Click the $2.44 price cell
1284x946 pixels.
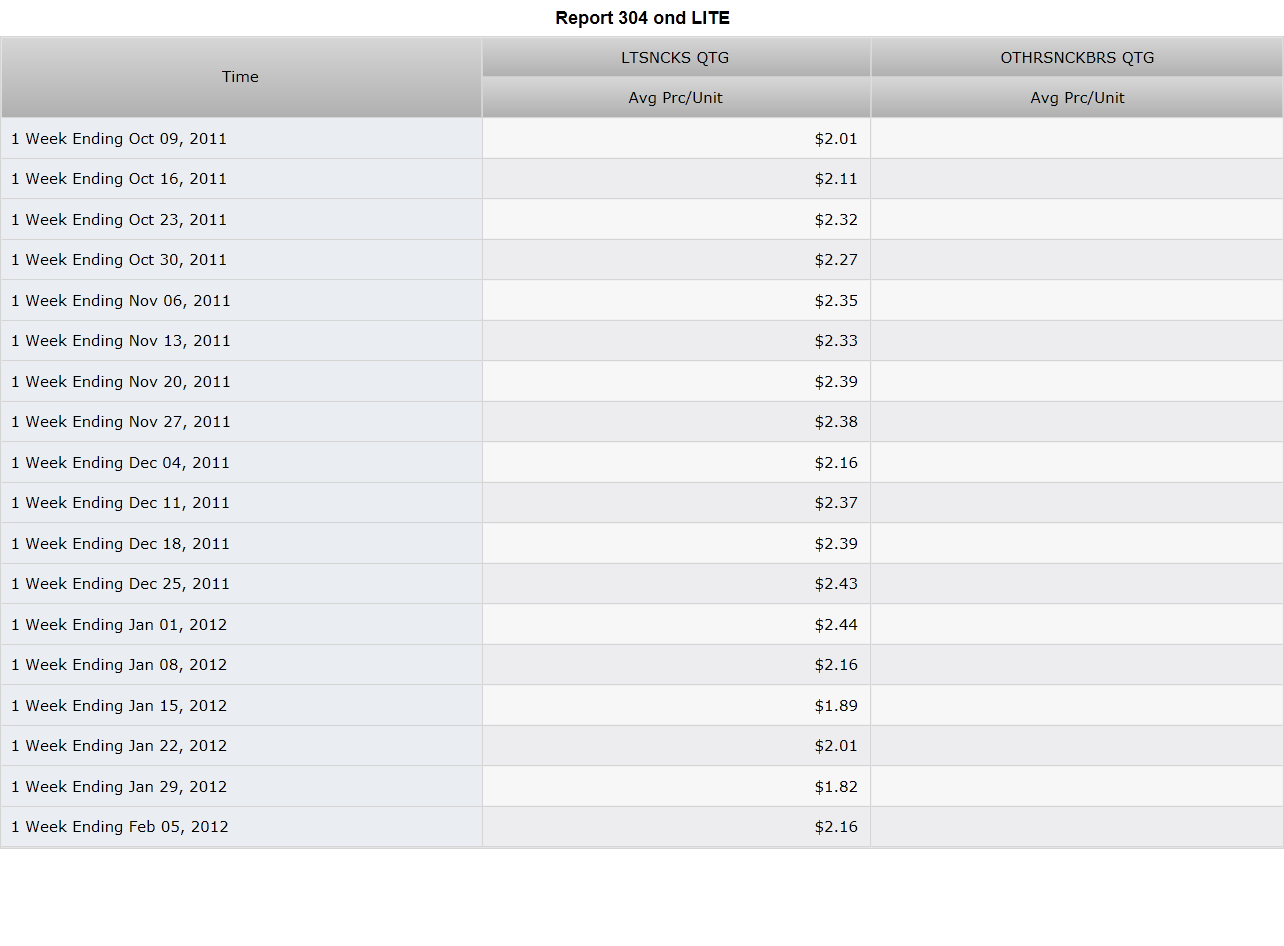coord(676,624)
